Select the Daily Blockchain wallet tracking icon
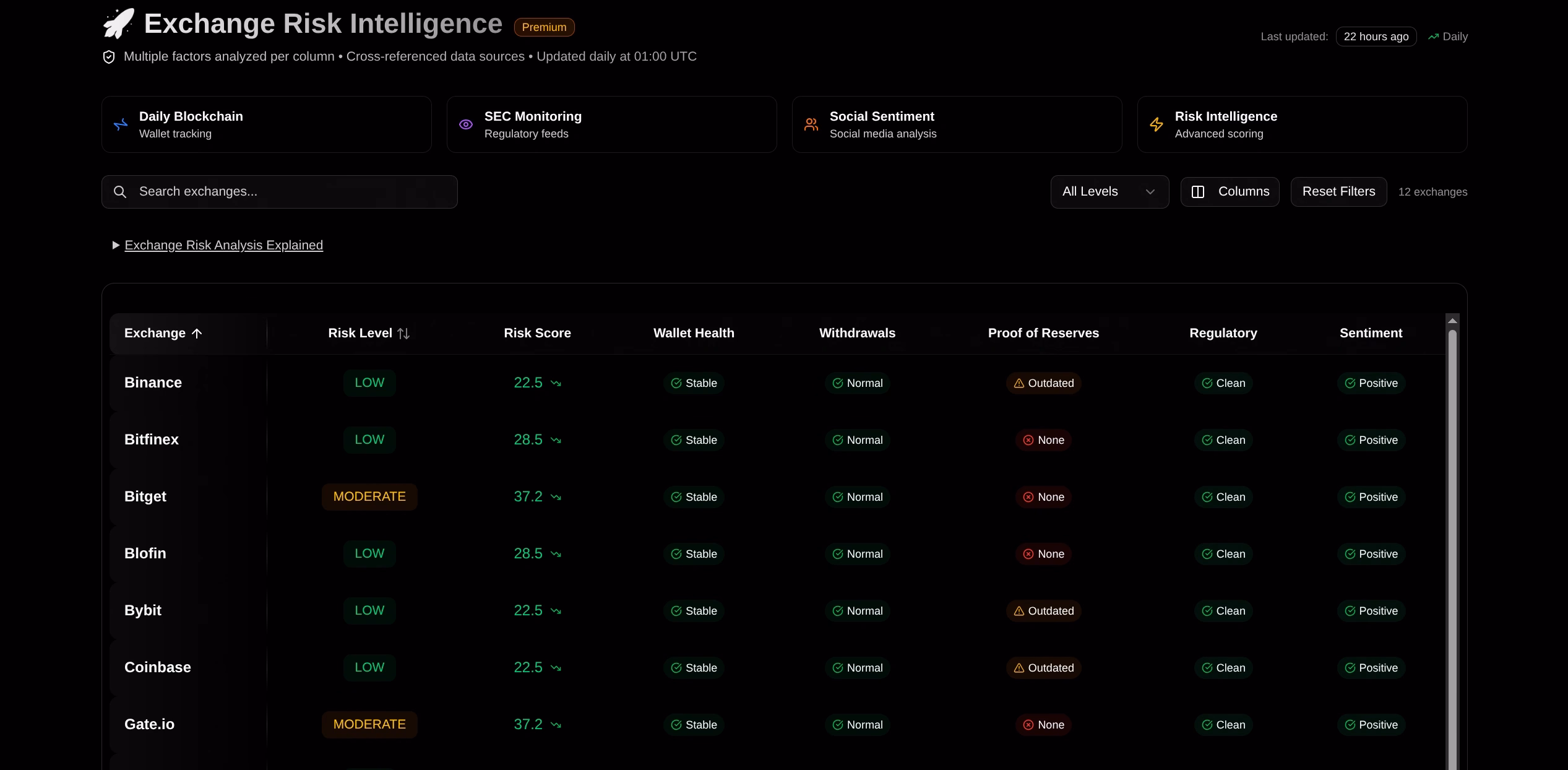This screenshot has height=770, width=1568. point(119,124)
